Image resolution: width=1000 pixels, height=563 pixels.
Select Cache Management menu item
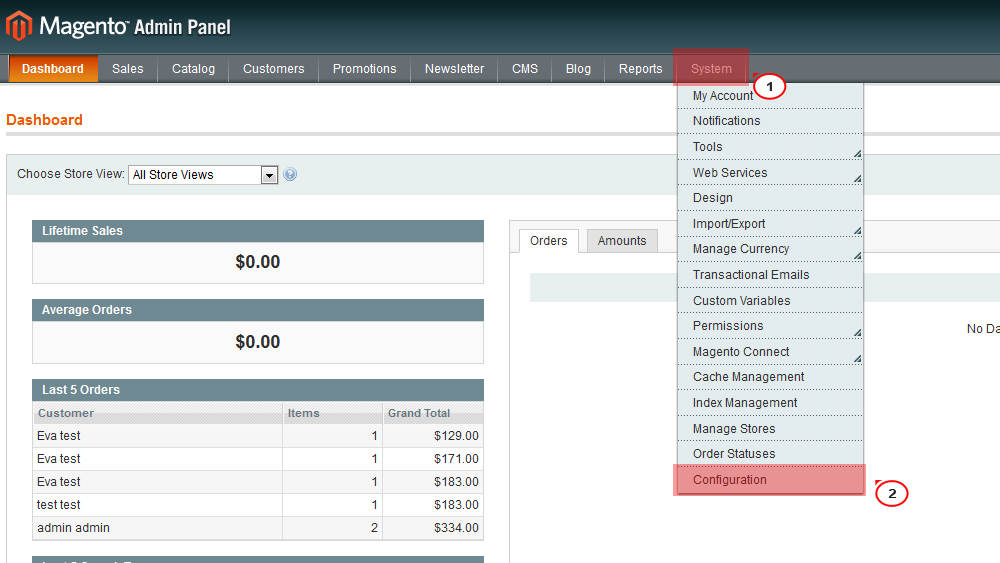(770, 377)
